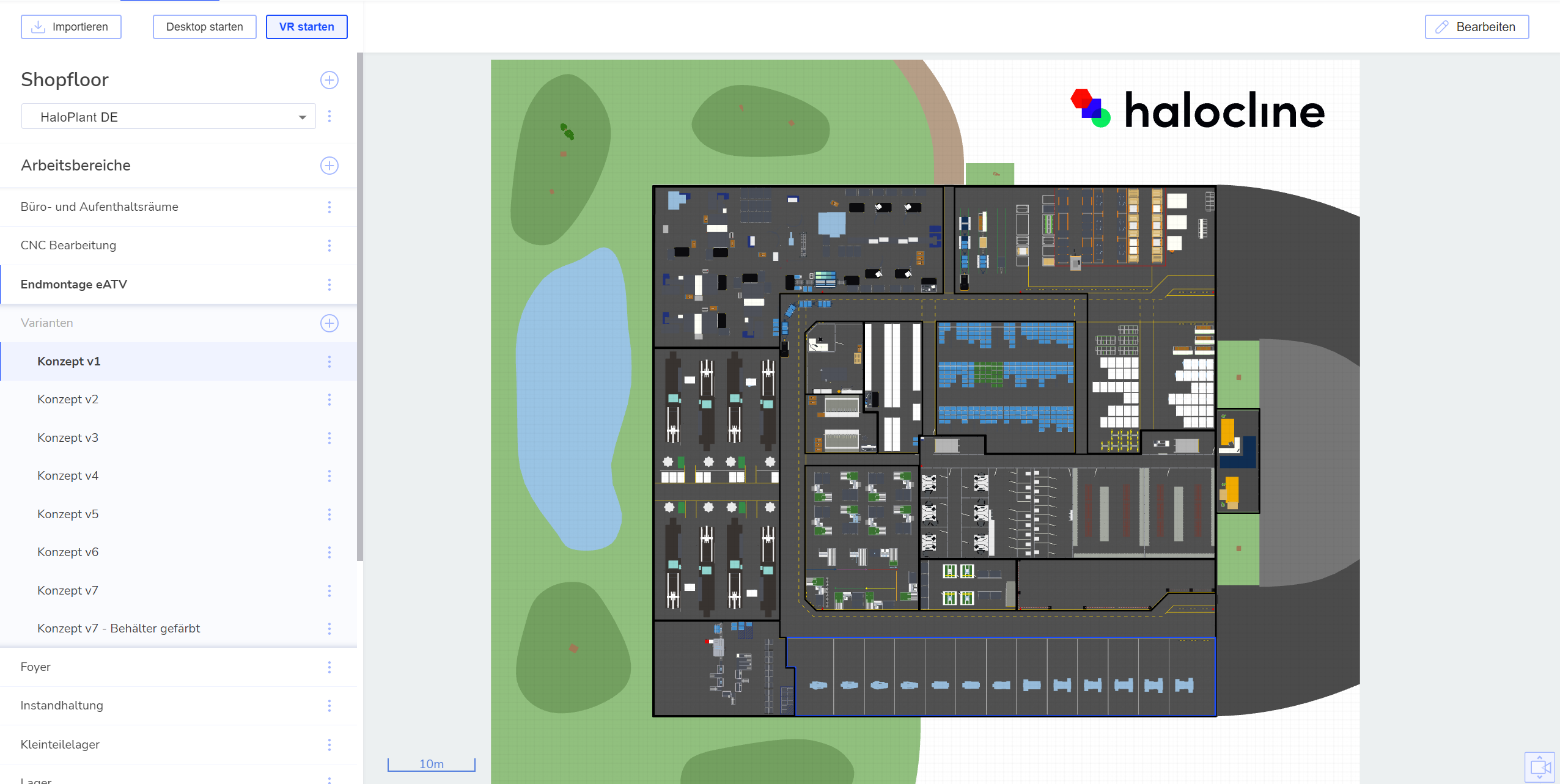Open the Instandhaltung options menu
This screenshot has height=784, width=1560.
pos(330,705)
